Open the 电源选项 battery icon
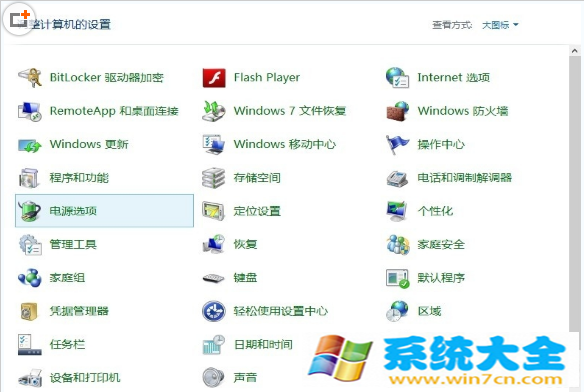Viewport: 584px width, 392px height. point(30,211)
